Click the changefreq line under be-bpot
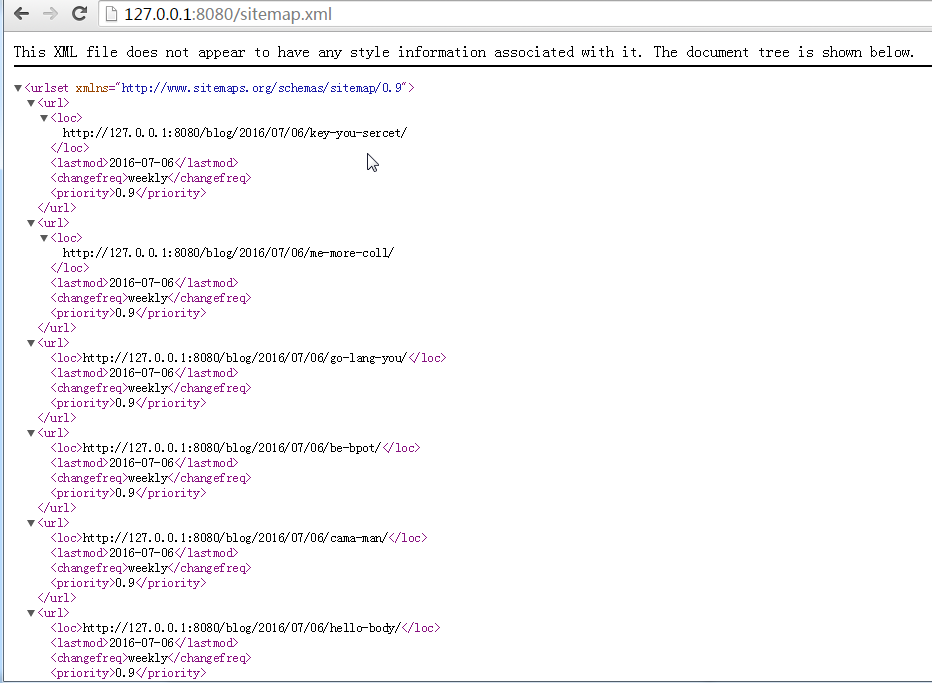This screenshot has width=932, height=683. (151, 478)
